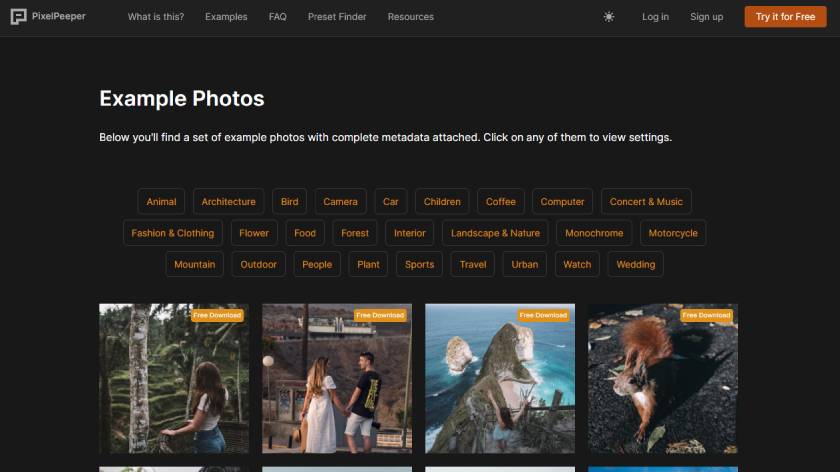Select the Architecture category tag
The image size is (840, 472).
228,202
